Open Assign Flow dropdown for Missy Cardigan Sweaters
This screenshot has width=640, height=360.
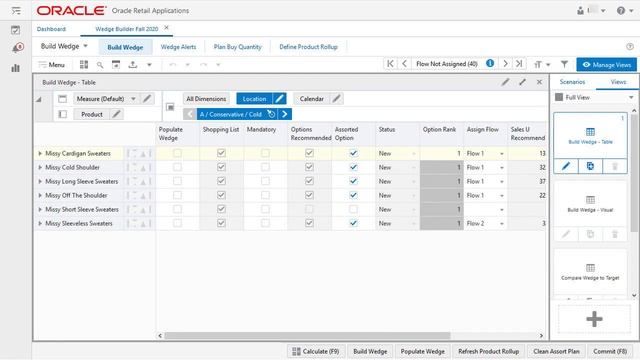point(502,154)
